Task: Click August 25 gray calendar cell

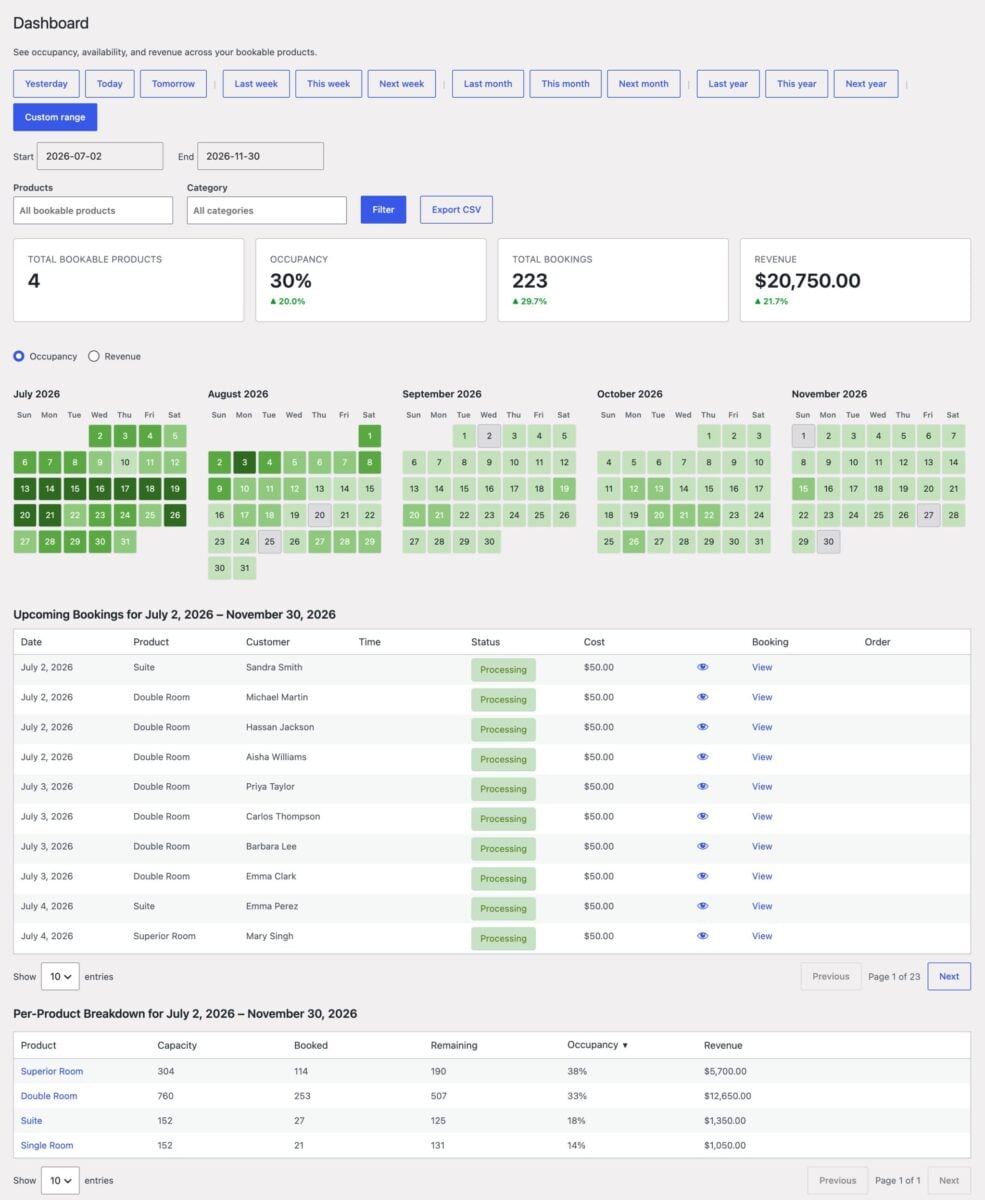Action: (270, 542)
